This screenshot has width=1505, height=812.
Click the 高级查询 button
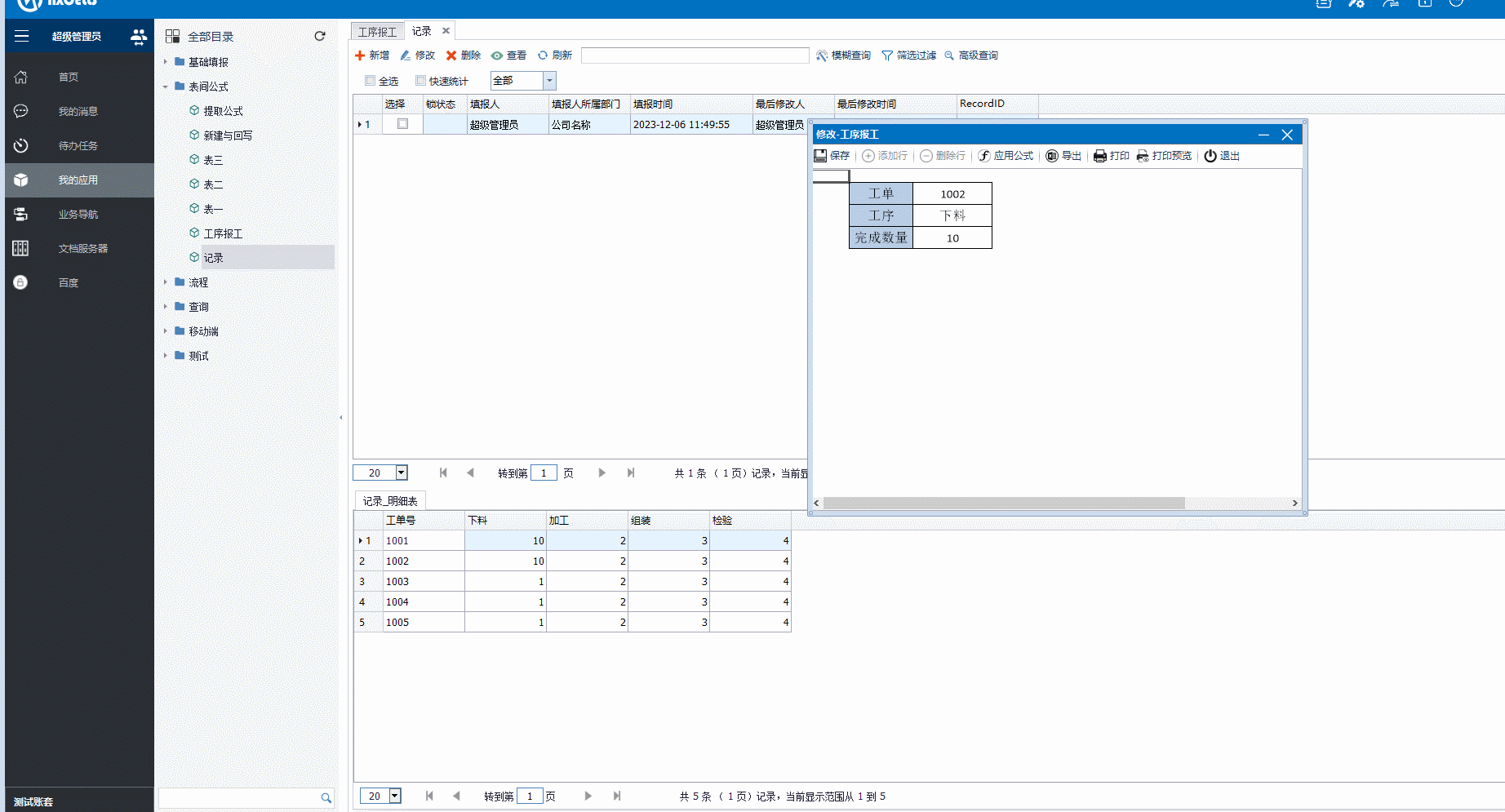[971, 55]
